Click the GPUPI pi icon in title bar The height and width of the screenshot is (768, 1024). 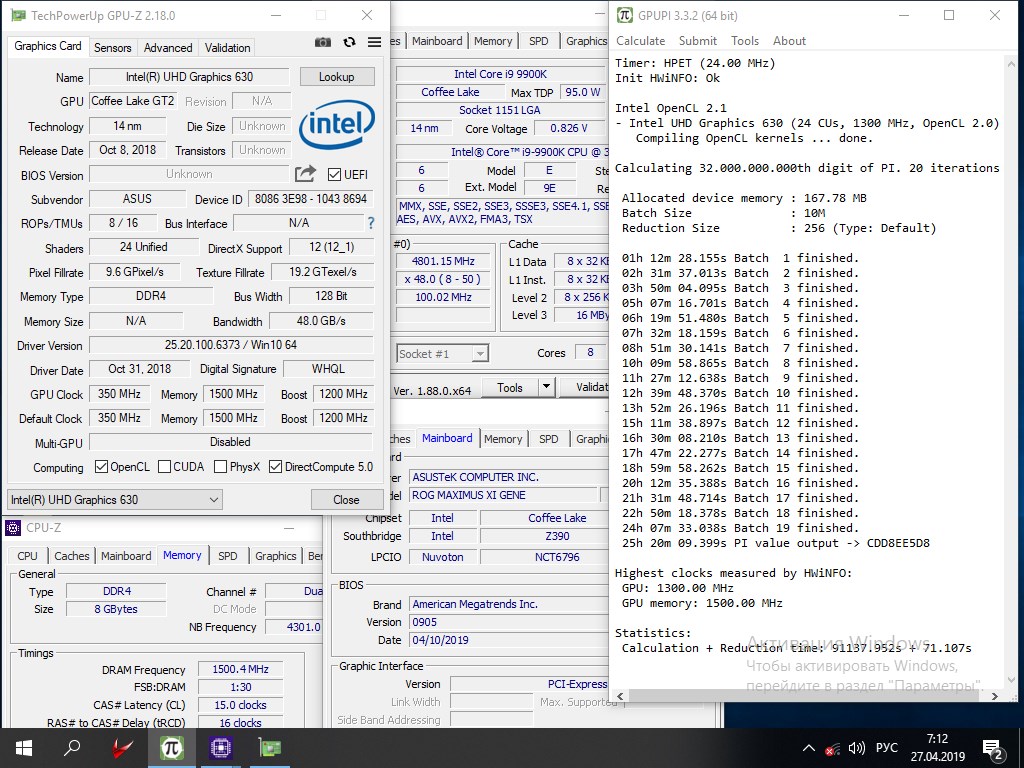[624, 15]
